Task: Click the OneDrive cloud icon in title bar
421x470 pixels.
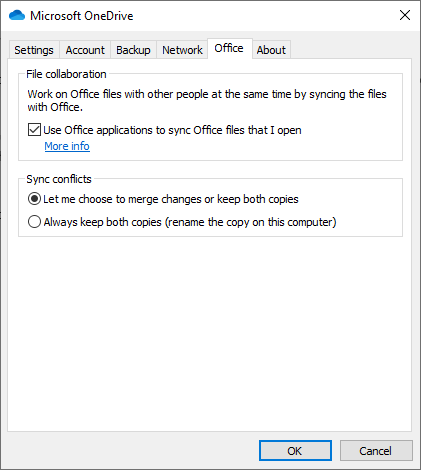Action: (x=17, y=15)
